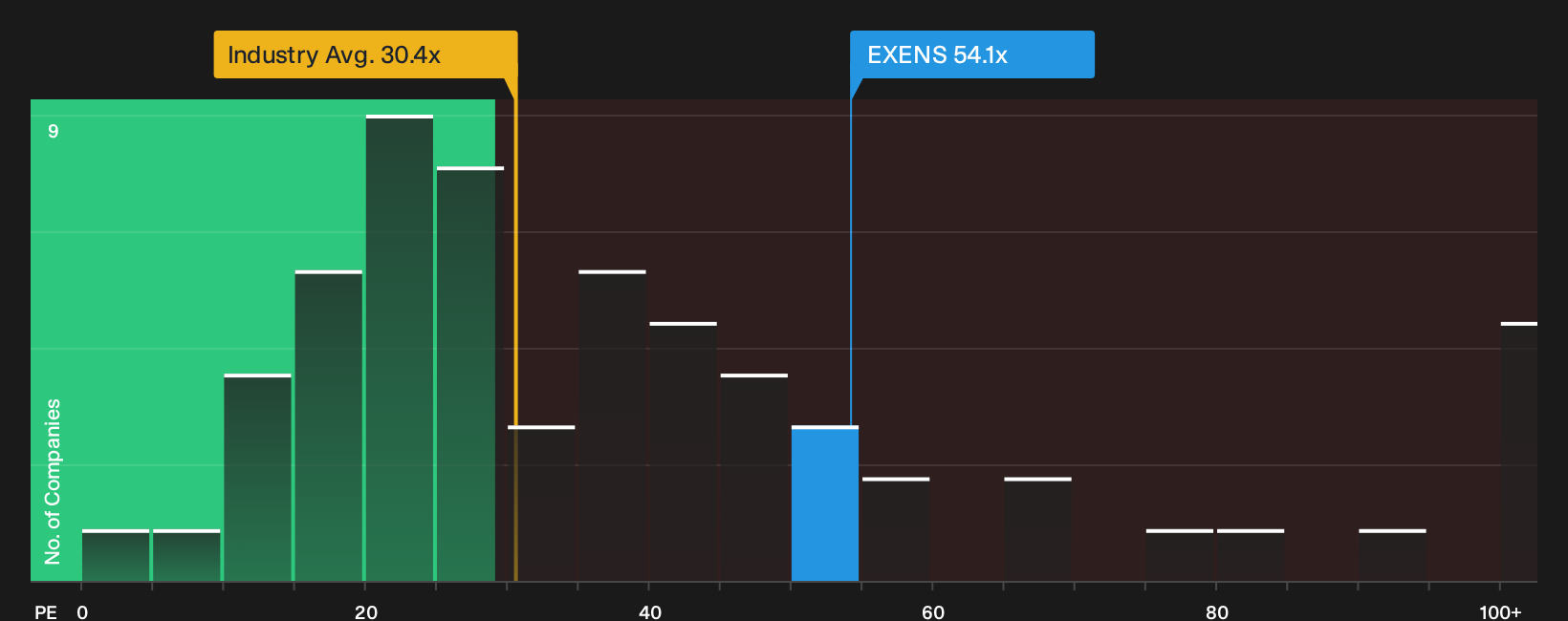Image resolution: width=1568 pixels, height=621 pixels.
Task: Click the tallest bar at PE 20-25
Action: (400, 348)
